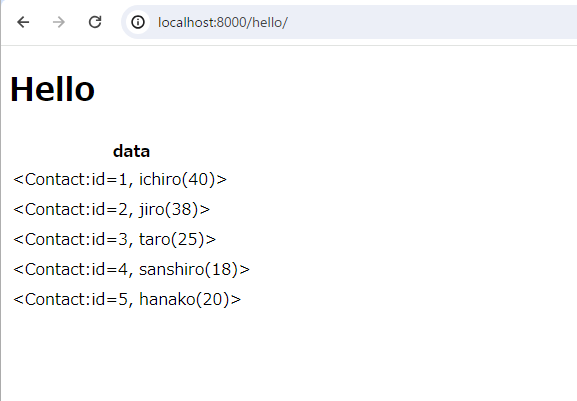Select the hanako(20) contact row

click(x=127, y=299)
